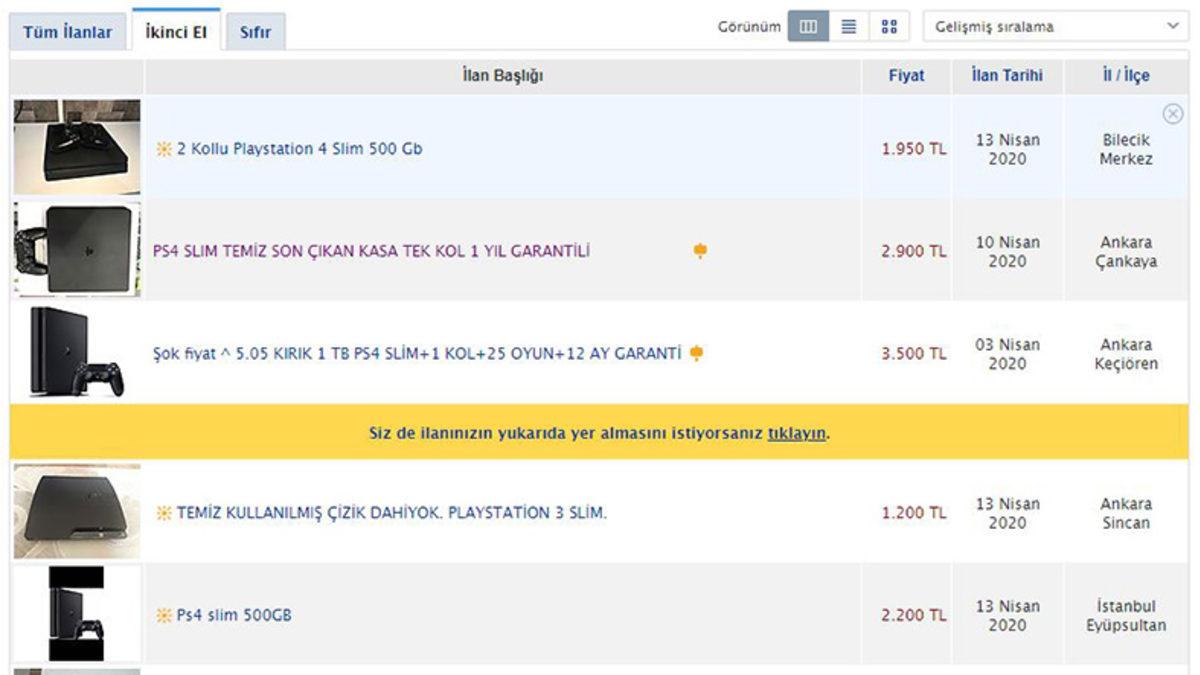Image resolution: width=1200 pixels, height=675 pixels.
Task: Open the Gelişmiş sıralama sorting dropdown
Action: [x=1056, y=27]
